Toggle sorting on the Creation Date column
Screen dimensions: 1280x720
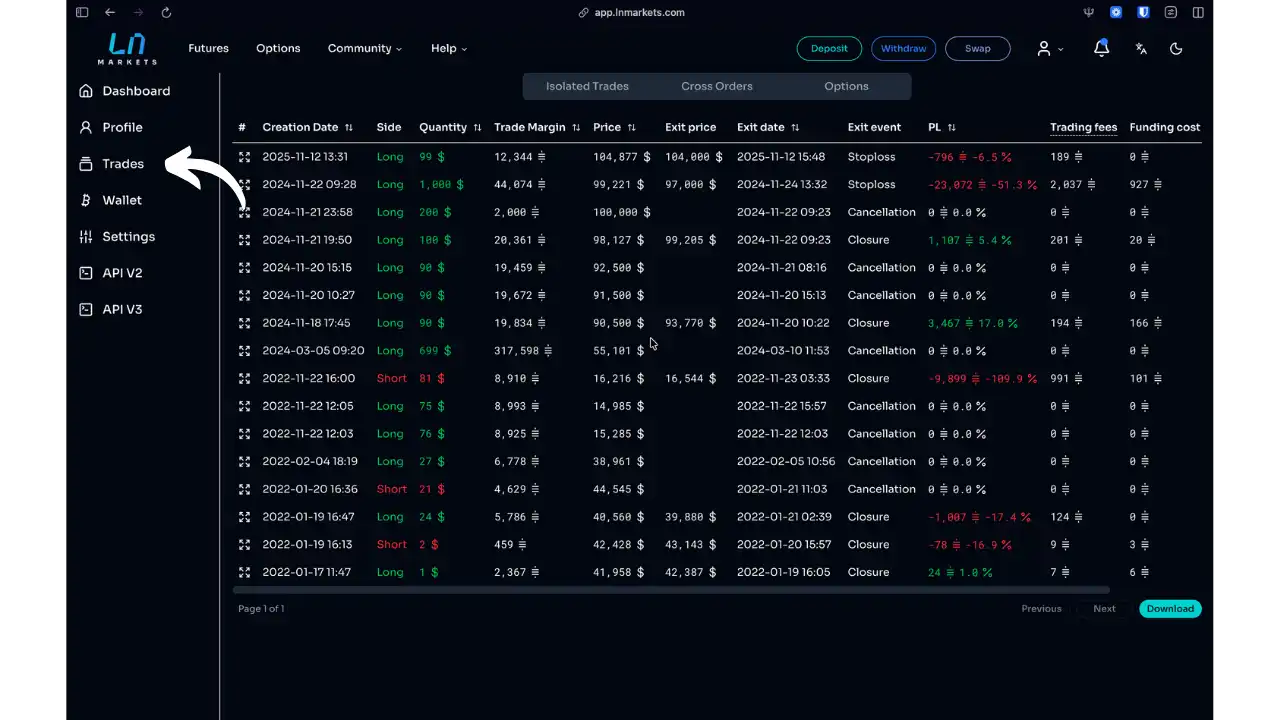(348, 127)
